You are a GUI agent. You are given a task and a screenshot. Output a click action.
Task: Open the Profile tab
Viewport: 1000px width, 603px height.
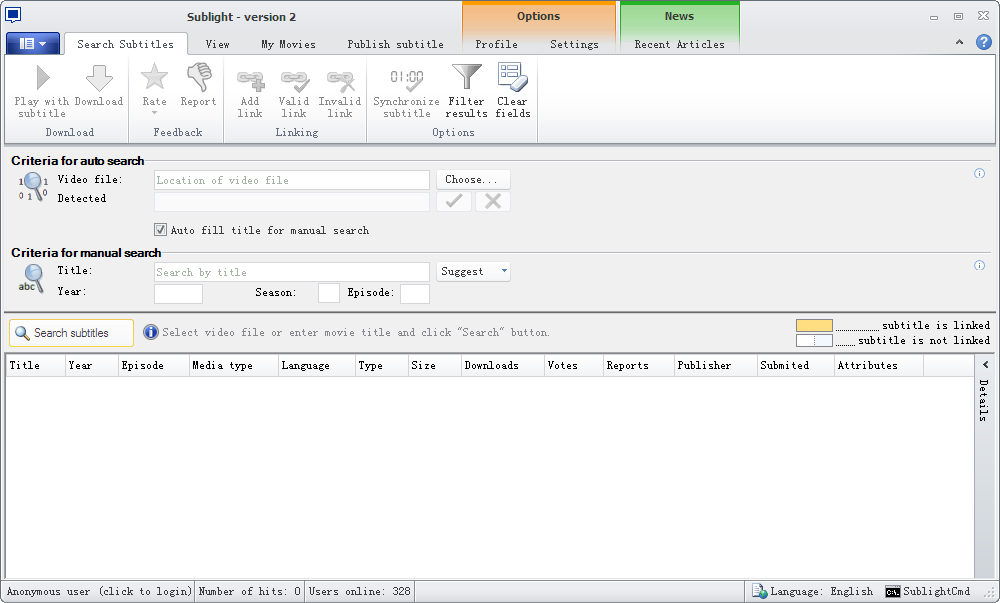tap(496, 44)
